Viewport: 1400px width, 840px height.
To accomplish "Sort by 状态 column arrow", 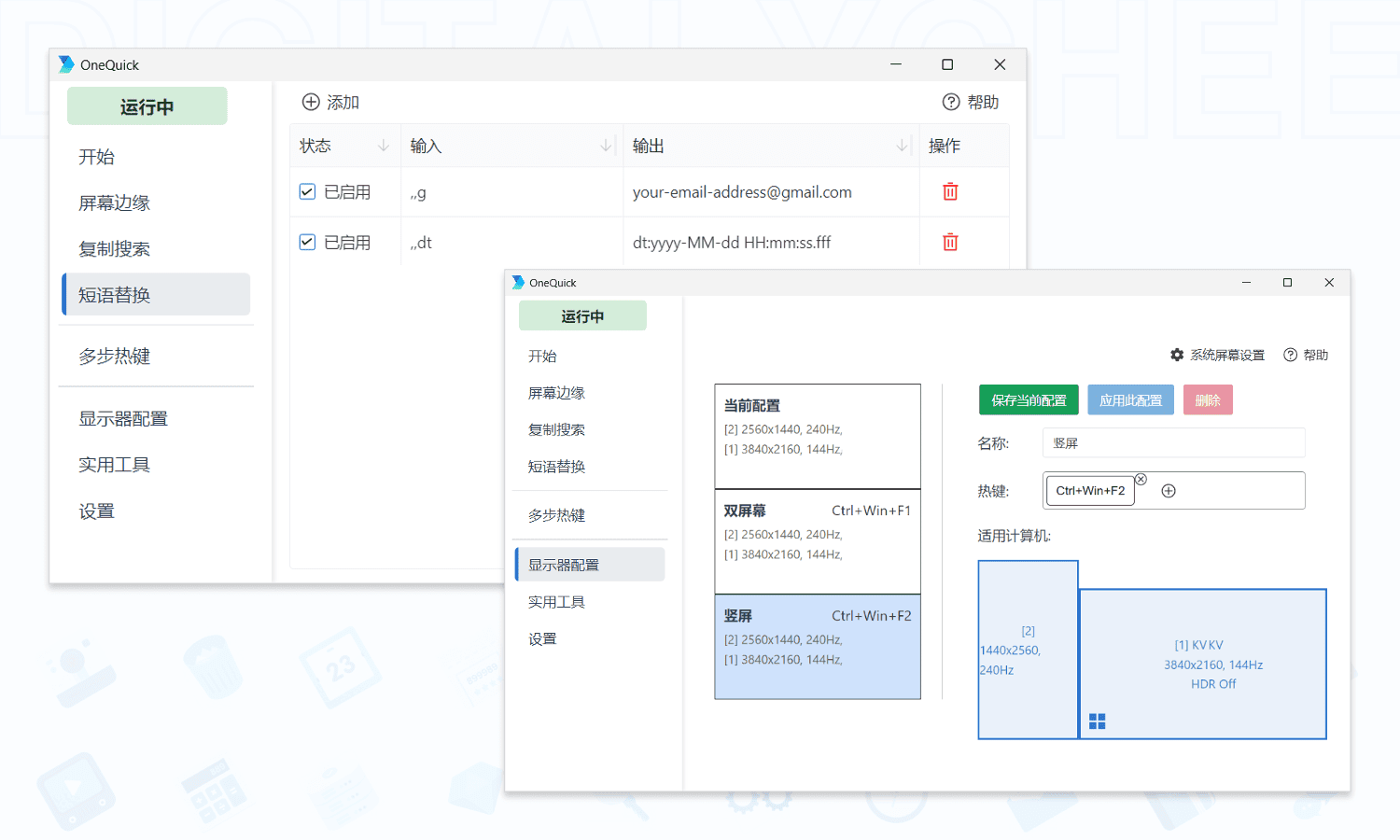I will point(383,146).
